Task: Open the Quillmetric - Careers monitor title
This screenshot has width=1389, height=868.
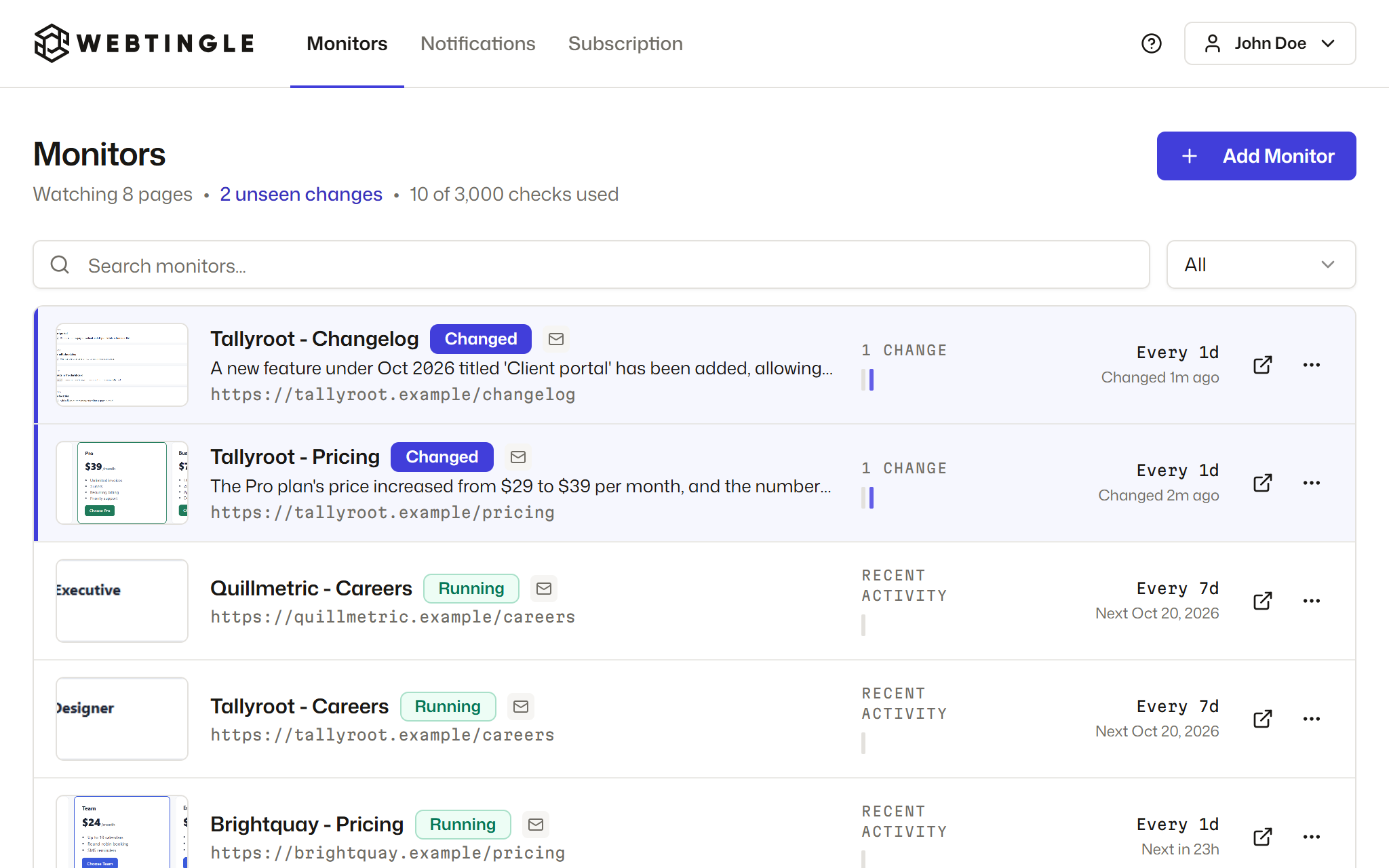Action: click(x=311, y=588)
